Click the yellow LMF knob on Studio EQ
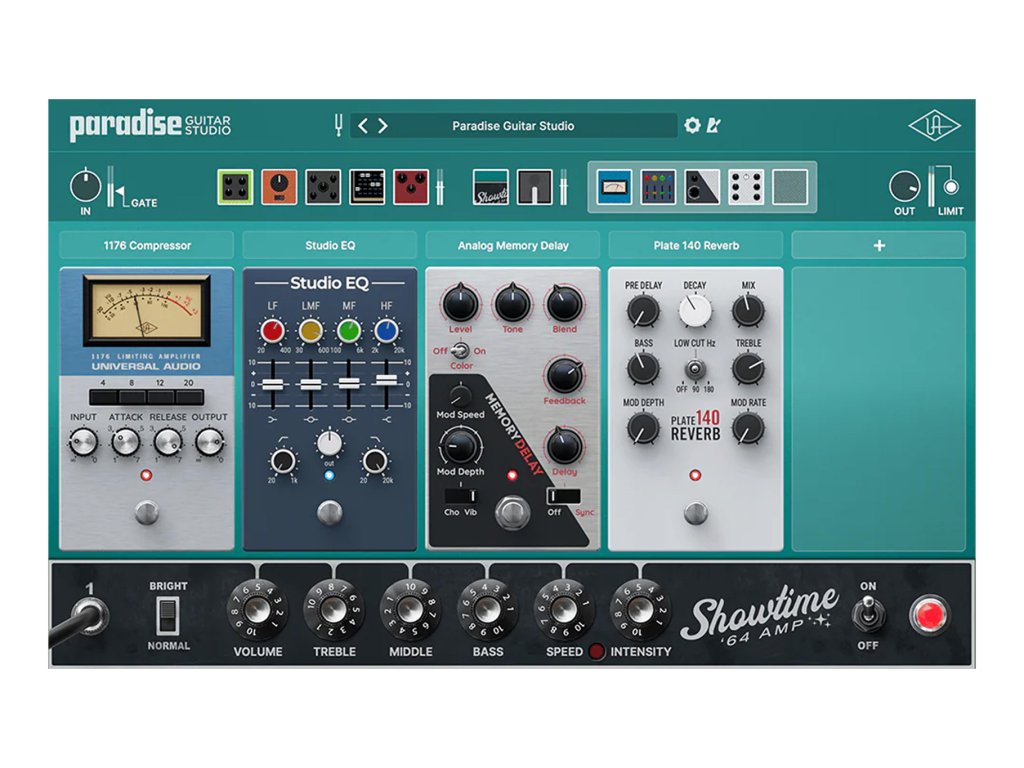Screen dimensions: 1024x768 tap(310, 331)
